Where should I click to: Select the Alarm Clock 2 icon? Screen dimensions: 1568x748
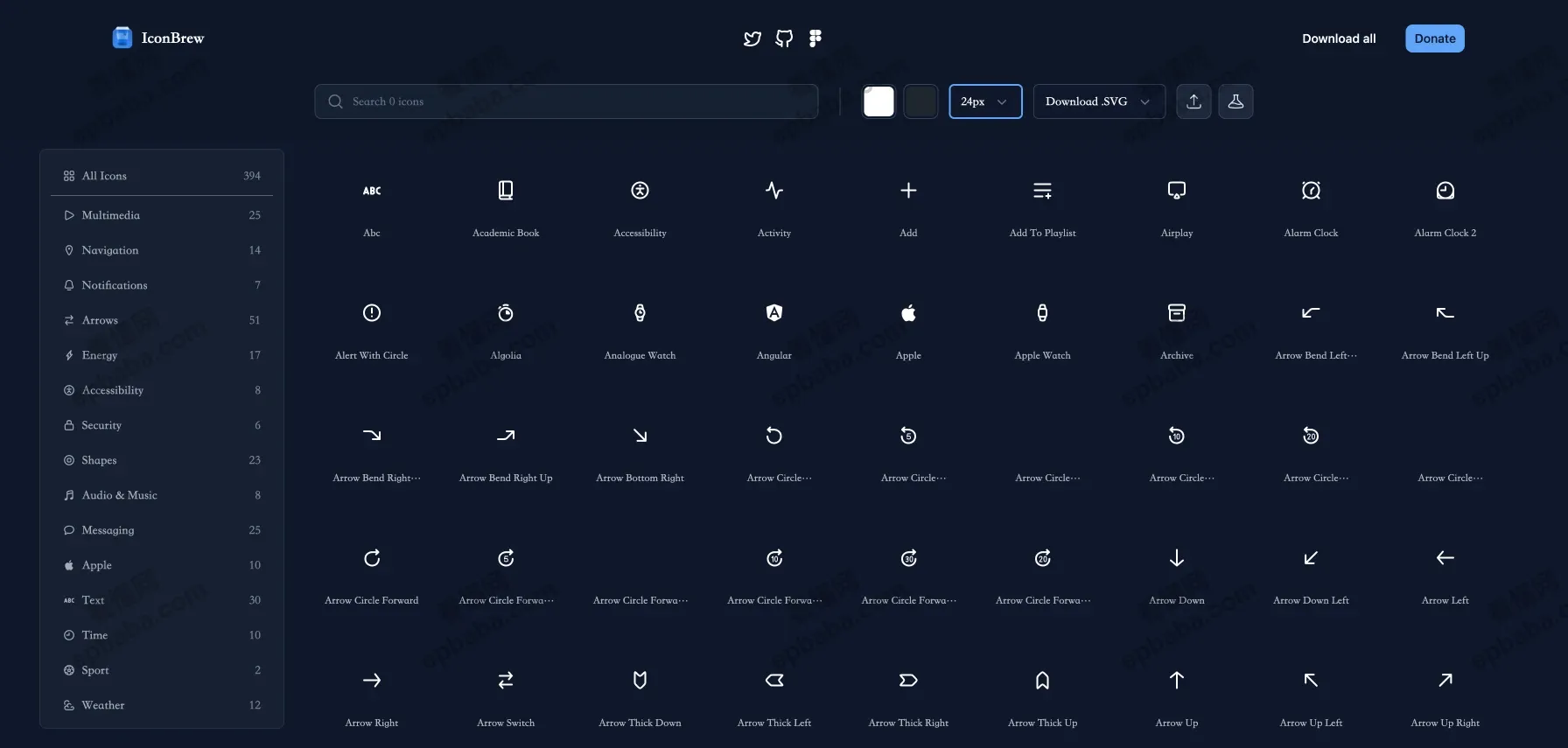[x=1445, y=191]
